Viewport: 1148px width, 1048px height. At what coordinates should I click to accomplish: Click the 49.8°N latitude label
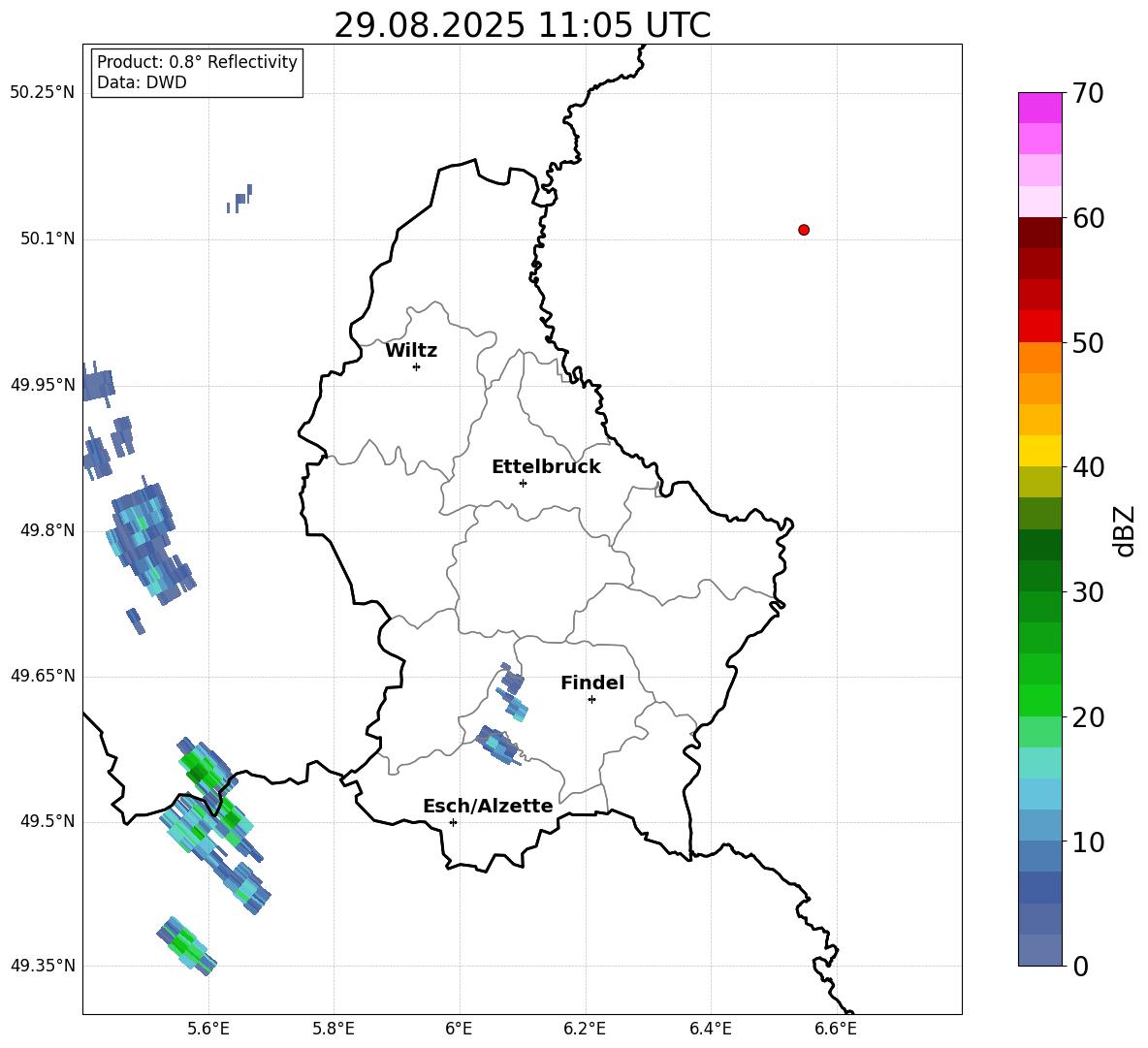click(48, 530)
